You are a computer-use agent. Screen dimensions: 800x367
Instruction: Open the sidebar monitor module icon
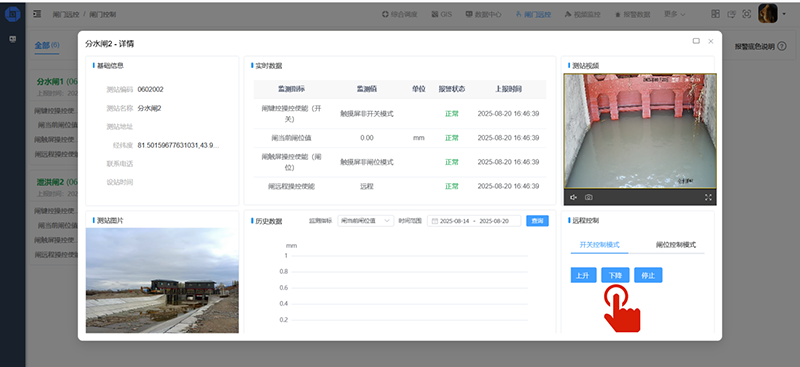coord(13,39)
